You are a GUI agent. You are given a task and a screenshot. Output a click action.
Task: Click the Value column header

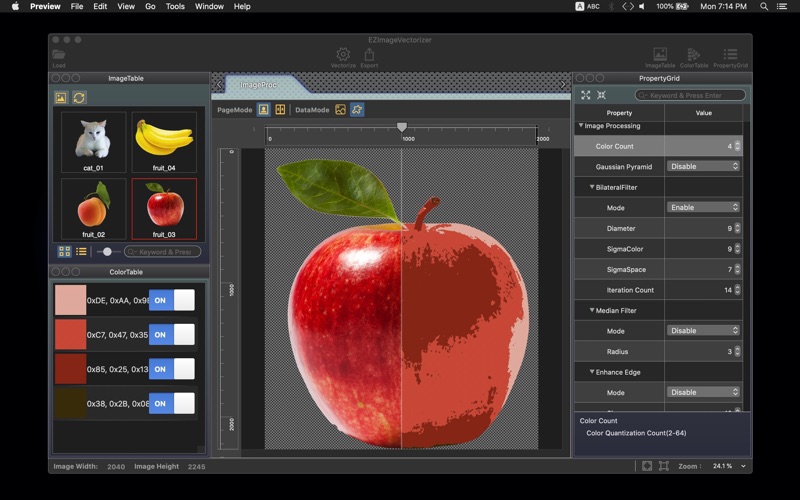tap(704, 113)
